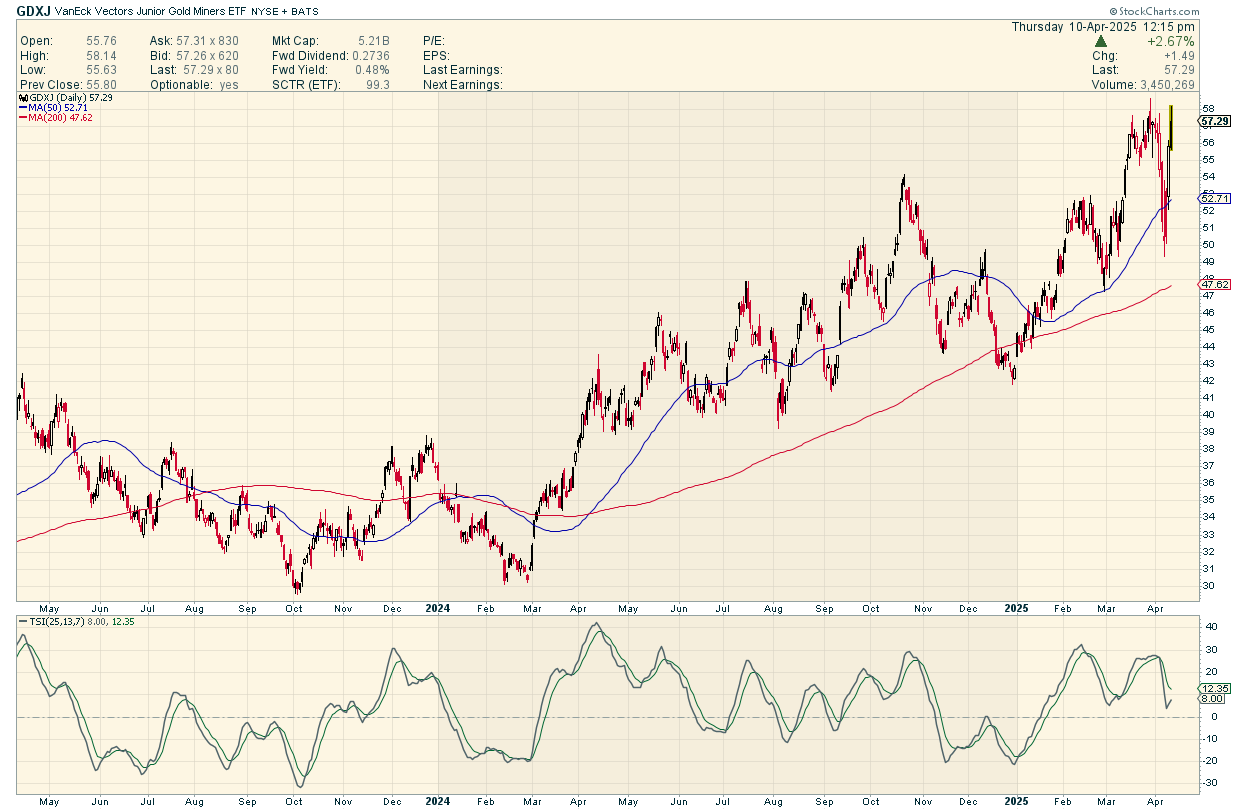
Task: Click the green up-arrow change indicator
Action: tap(1101, 42)
